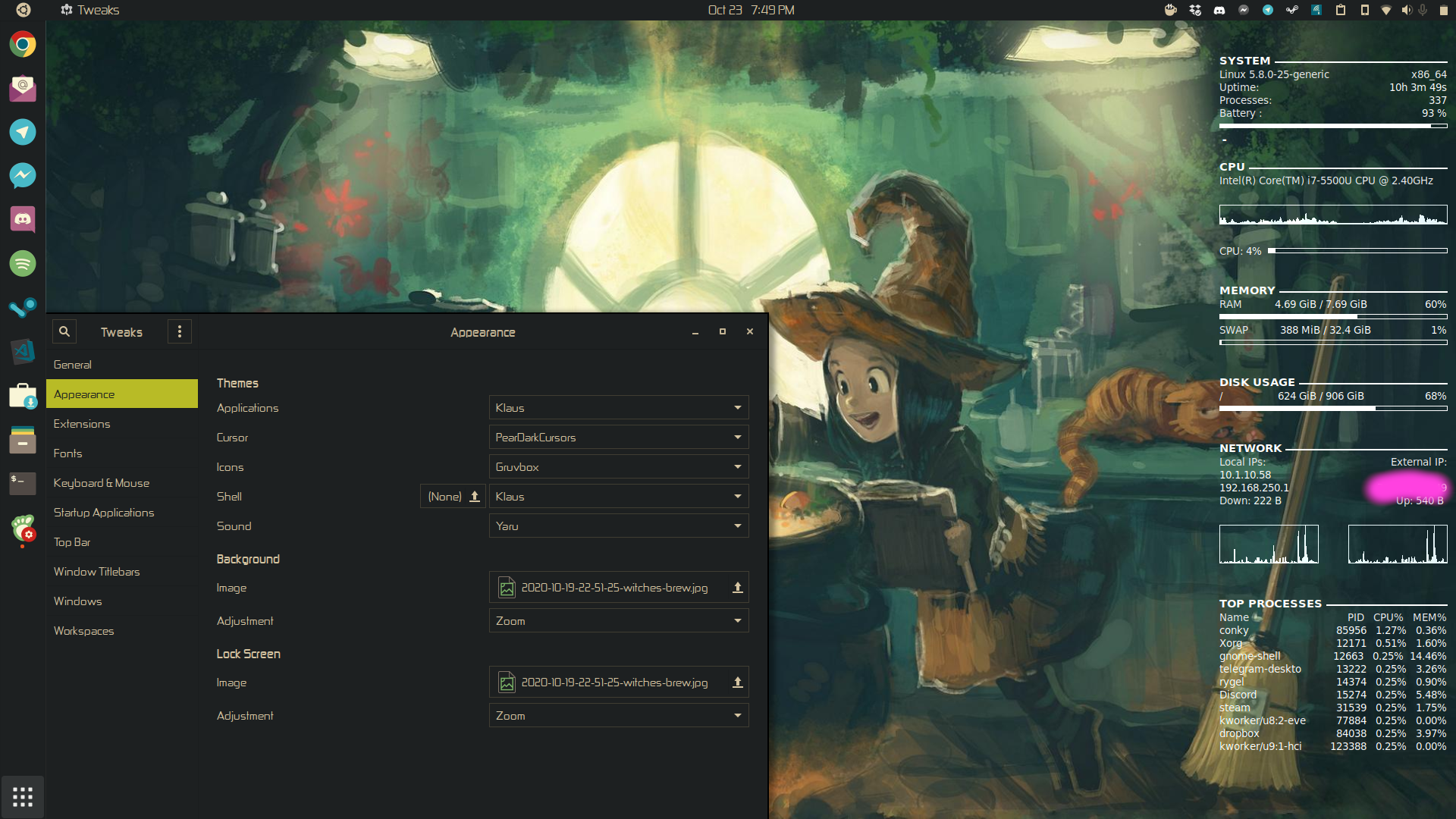
Task: Open Messenger from the dock
Action: tap(23, 176)
